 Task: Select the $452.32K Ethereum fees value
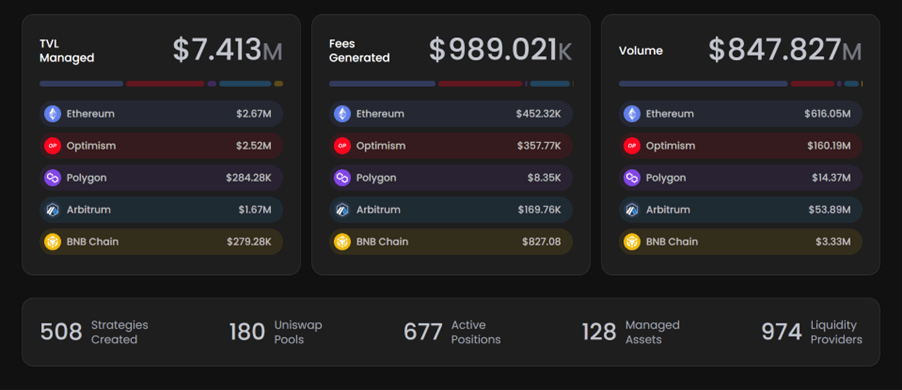(x=538, y=114)
